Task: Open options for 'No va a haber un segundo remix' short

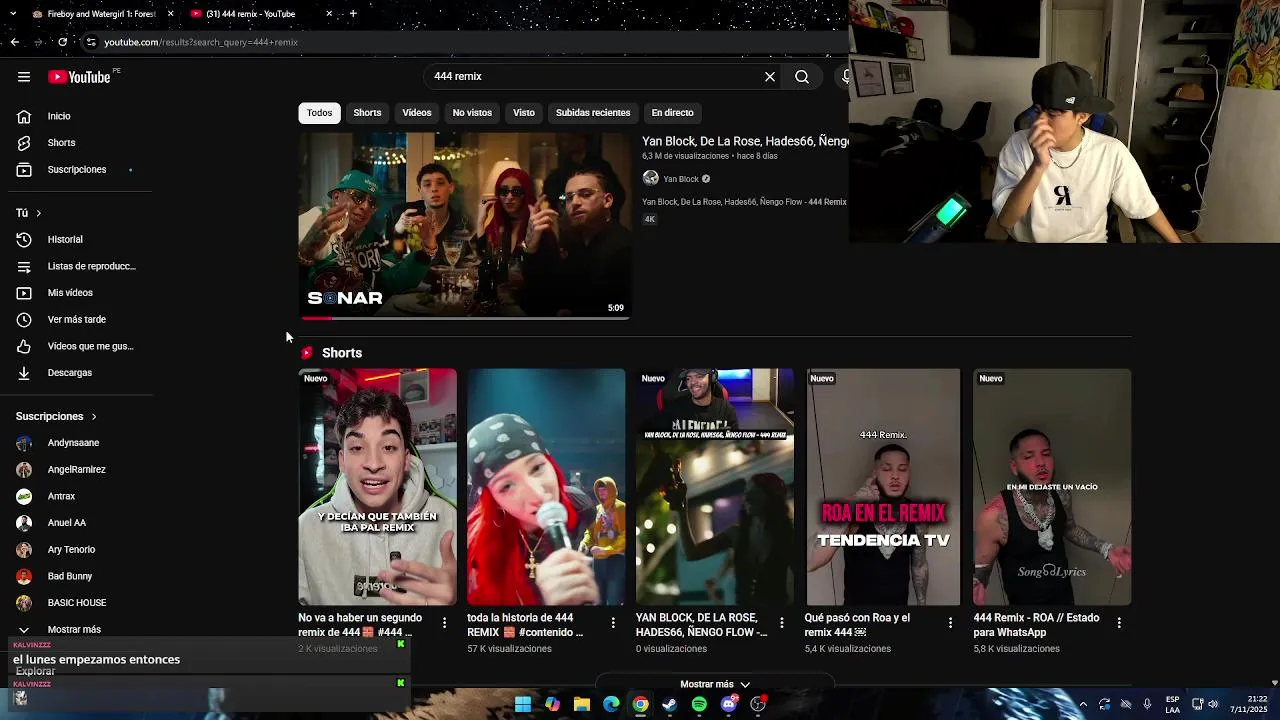Action: [444, 622]
